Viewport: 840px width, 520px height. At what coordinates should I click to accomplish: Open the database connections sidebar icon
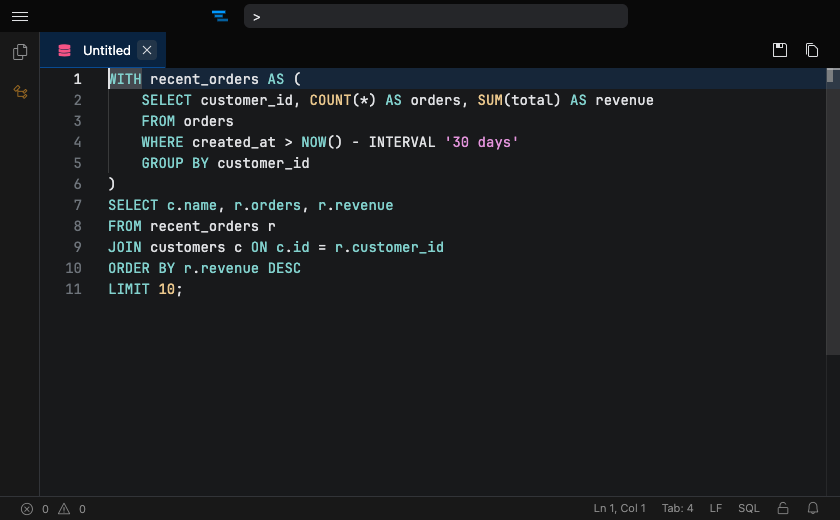[x=20, y=92]
